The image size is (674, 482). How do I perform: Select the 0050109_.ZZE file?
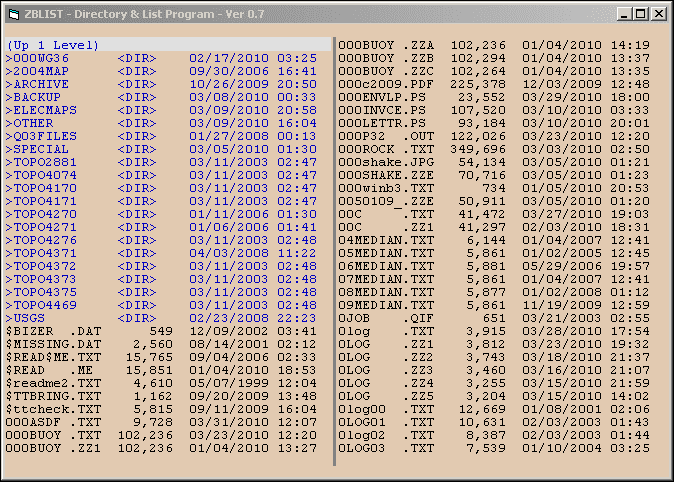click(494, 201)
